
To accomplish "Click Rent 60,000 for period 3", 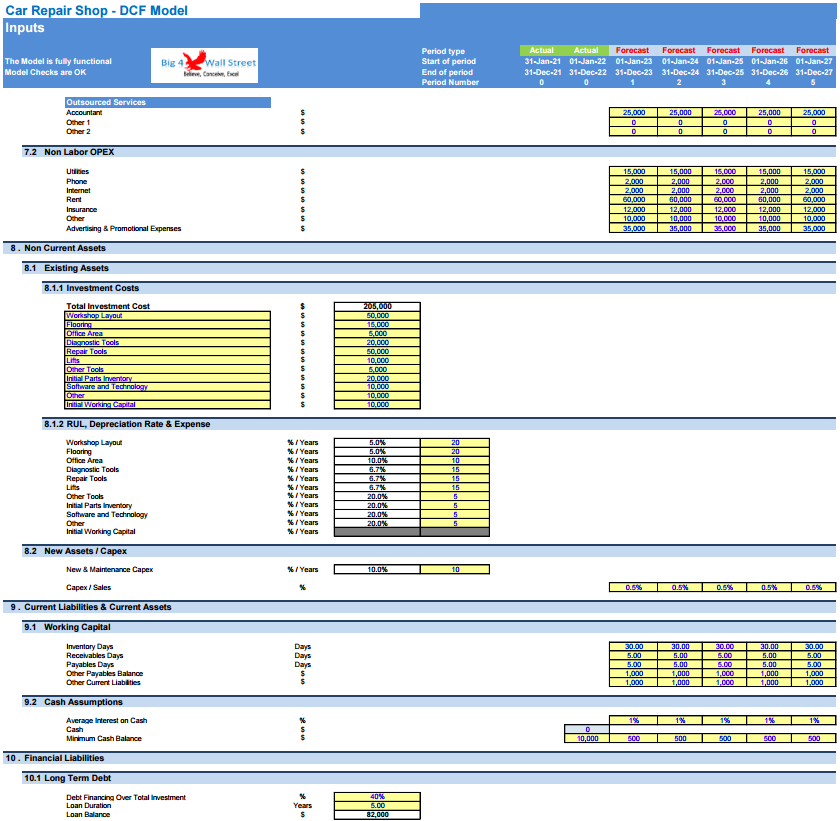I will (725, 199).
